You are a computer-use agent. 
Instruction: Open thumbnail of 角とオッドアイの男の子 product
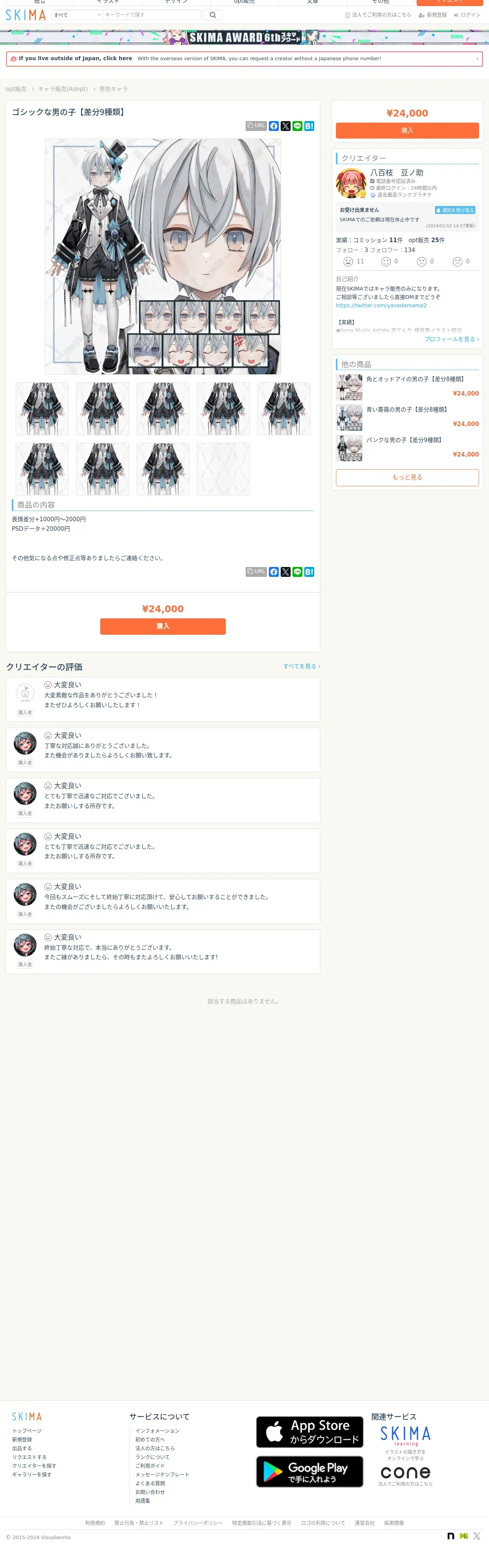(350, 387)
